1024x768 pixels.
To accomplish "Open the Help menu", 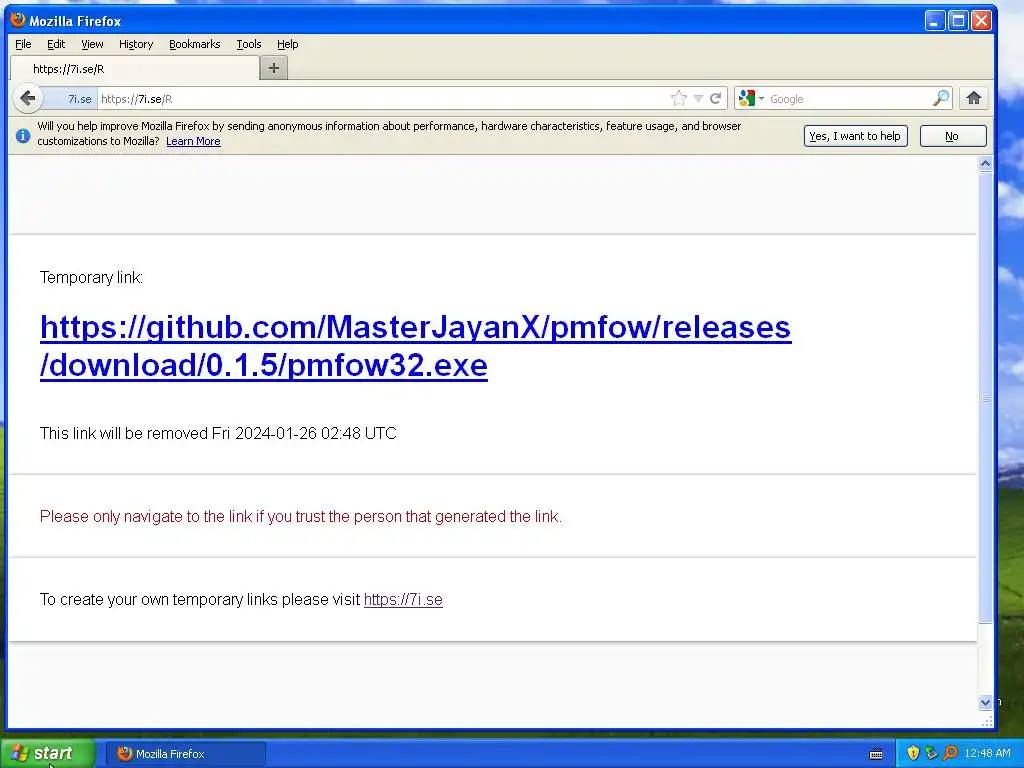I will coord(287,44).
